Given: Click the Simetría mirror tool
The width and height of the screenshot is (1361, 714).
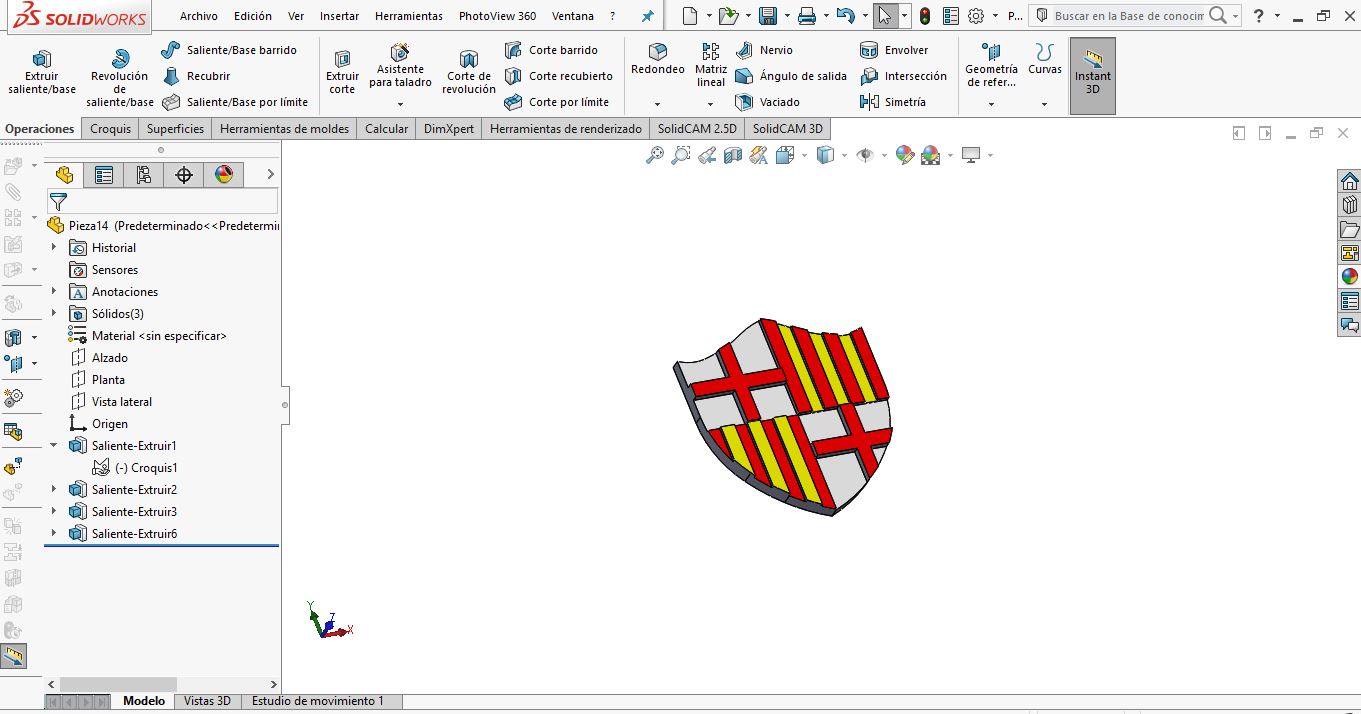Looking at the screenshot, I should coord(893,102).
